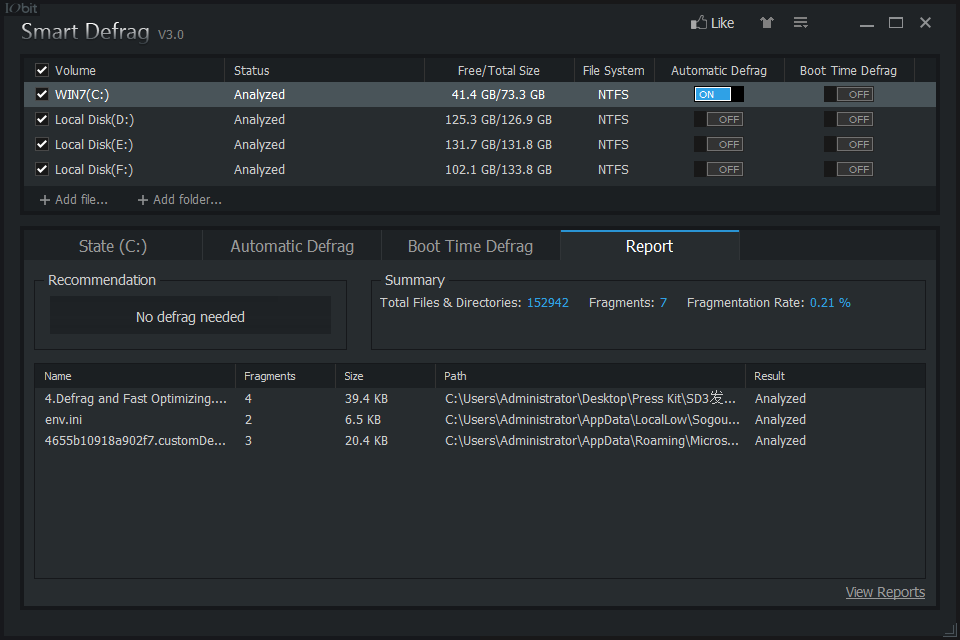This screenshot has width=960, height=640.
Task: Sort report by Name column
Action: click(135, 376)
